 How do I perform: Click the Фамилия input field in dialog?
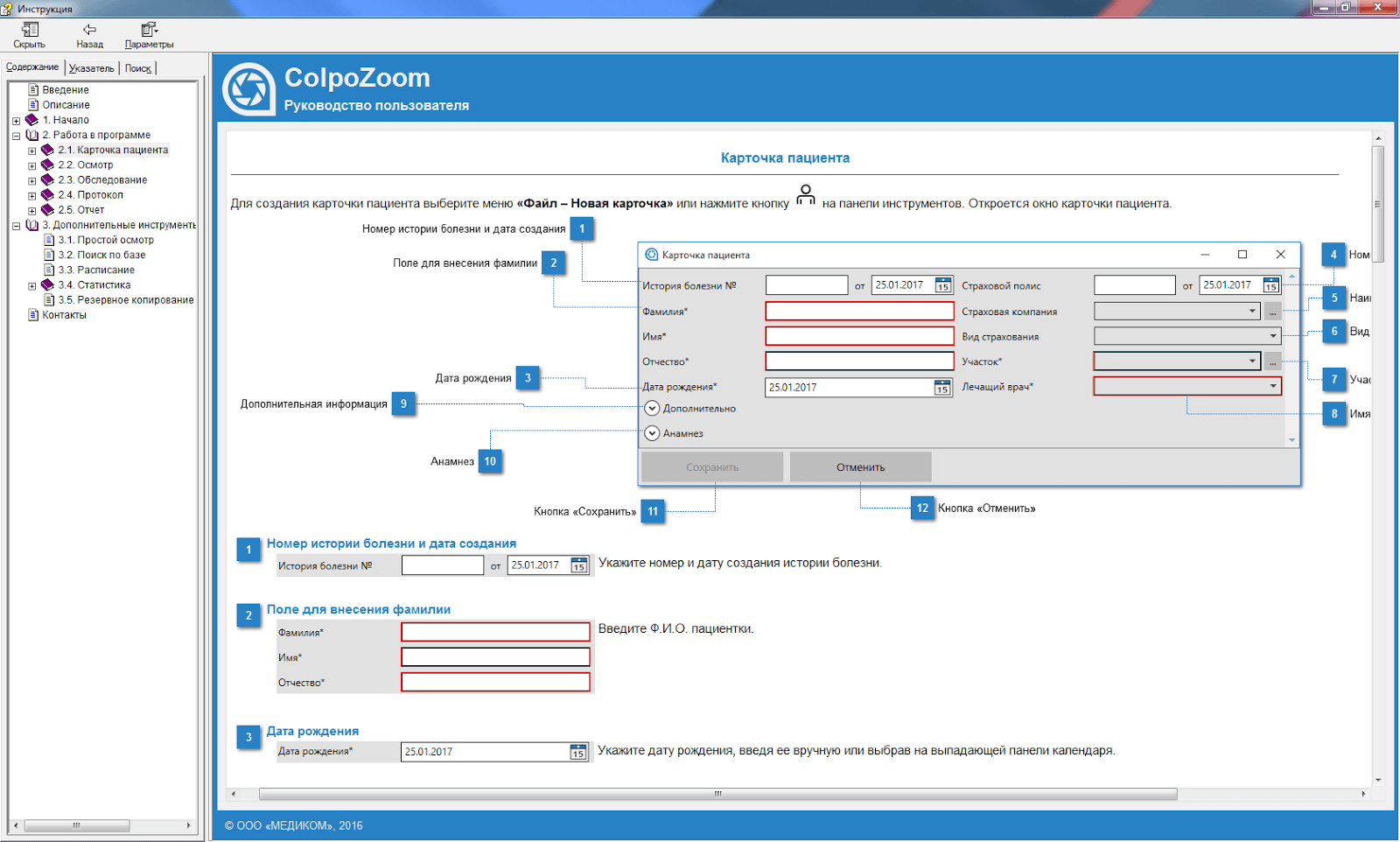858,312
